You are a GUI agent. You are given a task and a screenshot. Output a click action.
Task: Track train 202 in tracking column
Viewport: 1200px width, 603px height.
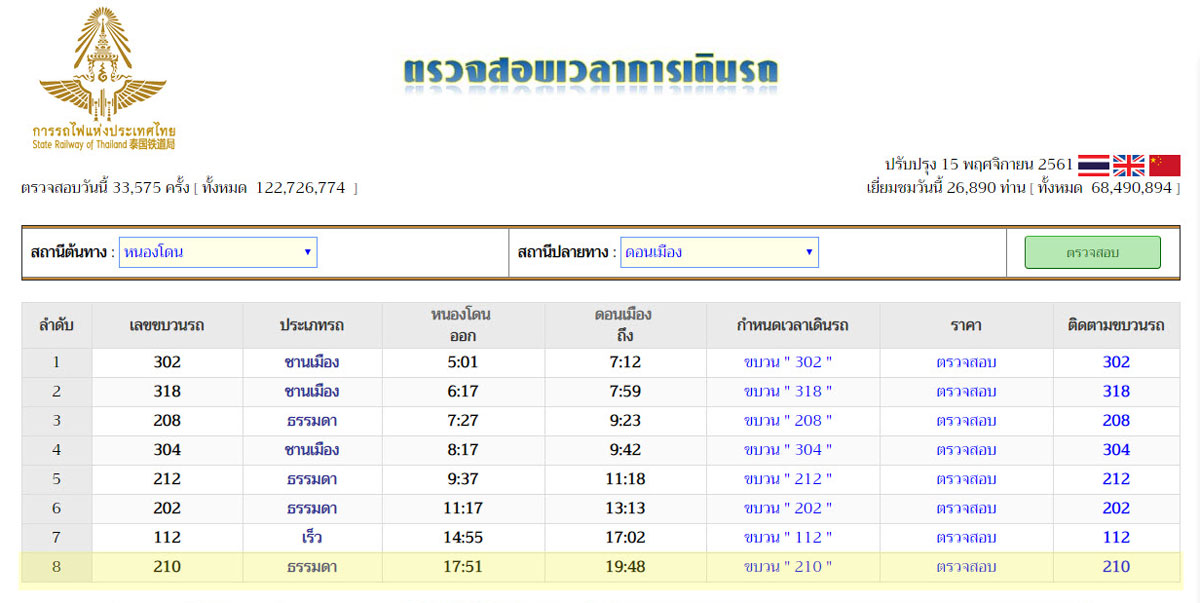pos(1116,508)
